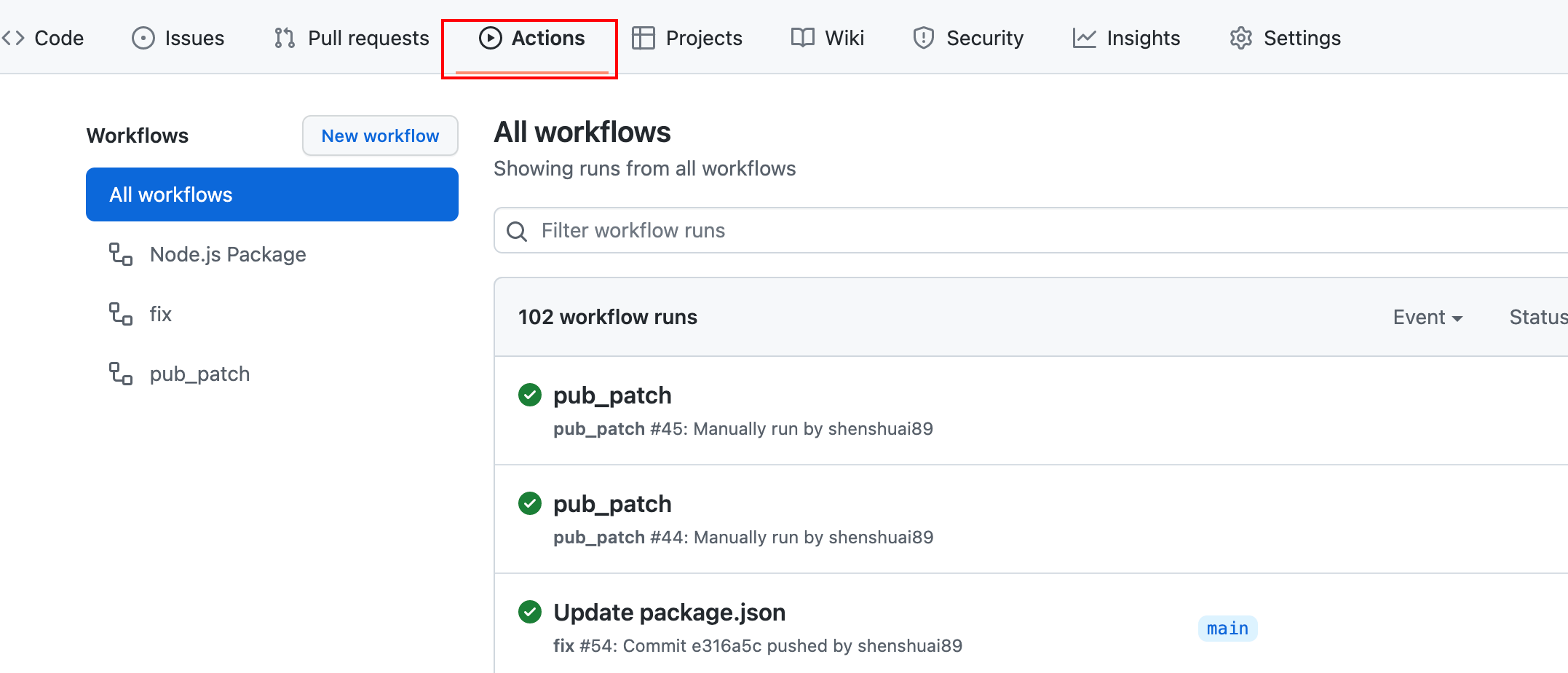Focus the Filter workflow runs field
This screenshot has width=1568, height=673.
click(1031, 231)
